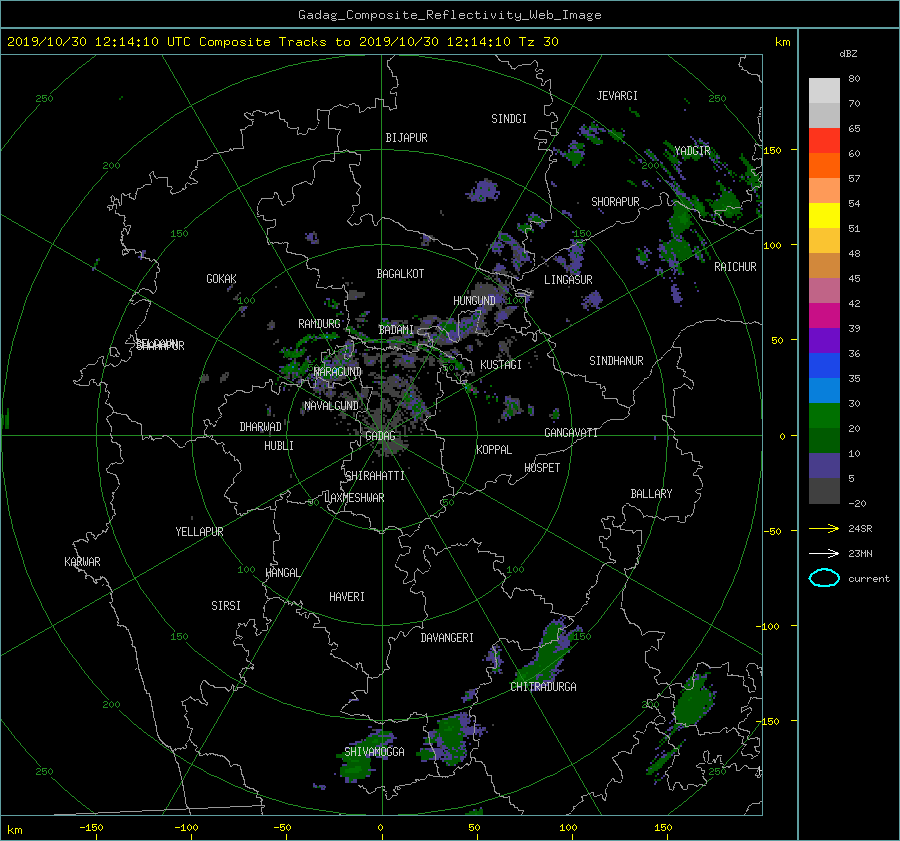Click the LAXMESHWAR city label
This screenshot has height=841, width=900.
(x=354, y=498)
